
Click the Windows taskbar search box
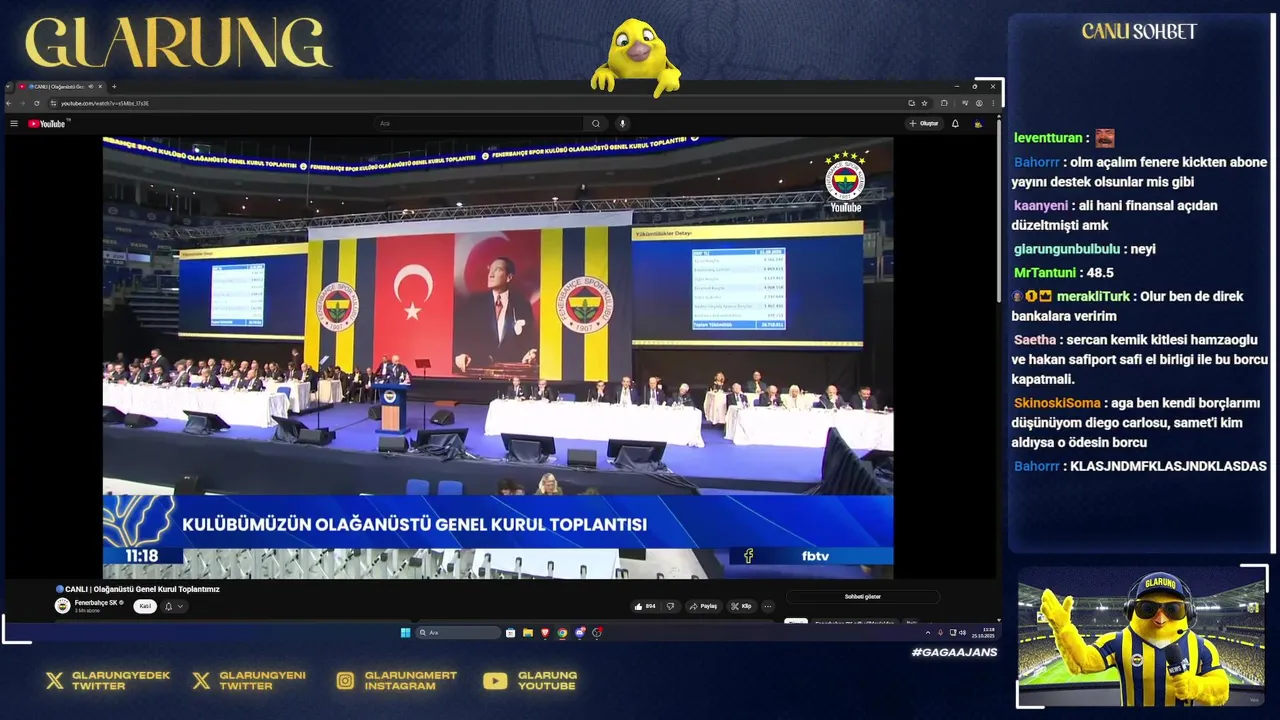(x=459, y=632)
